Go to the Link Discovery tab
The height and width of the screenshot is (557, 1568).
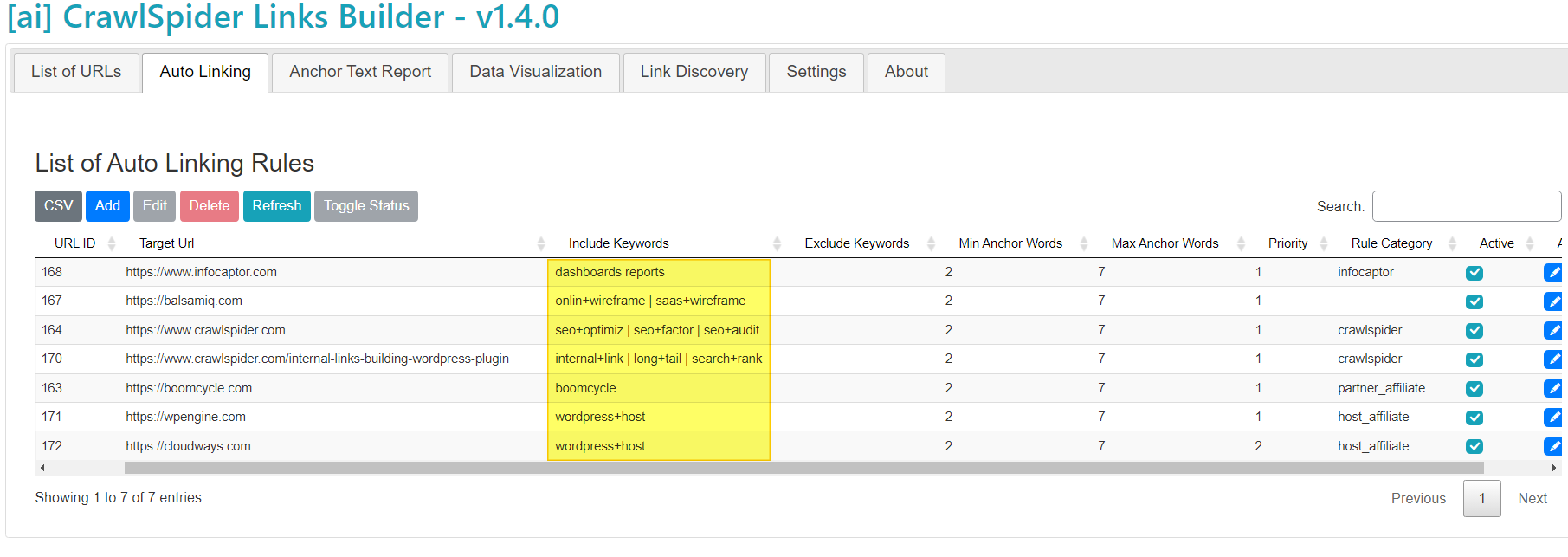click(694, 72)
